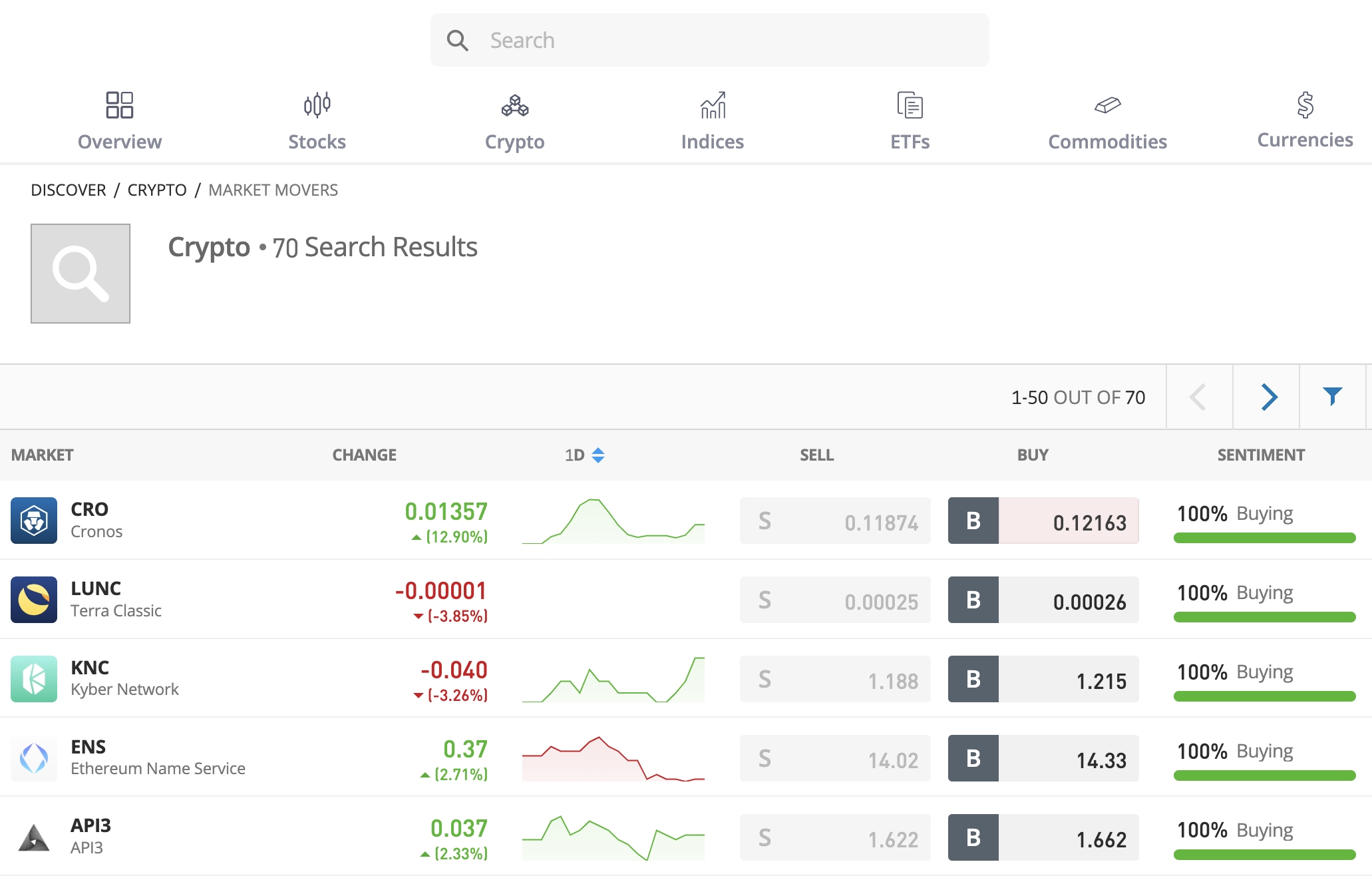
Task: Click the Terra Classic LUNC coin icon
Action: (34, 600)
